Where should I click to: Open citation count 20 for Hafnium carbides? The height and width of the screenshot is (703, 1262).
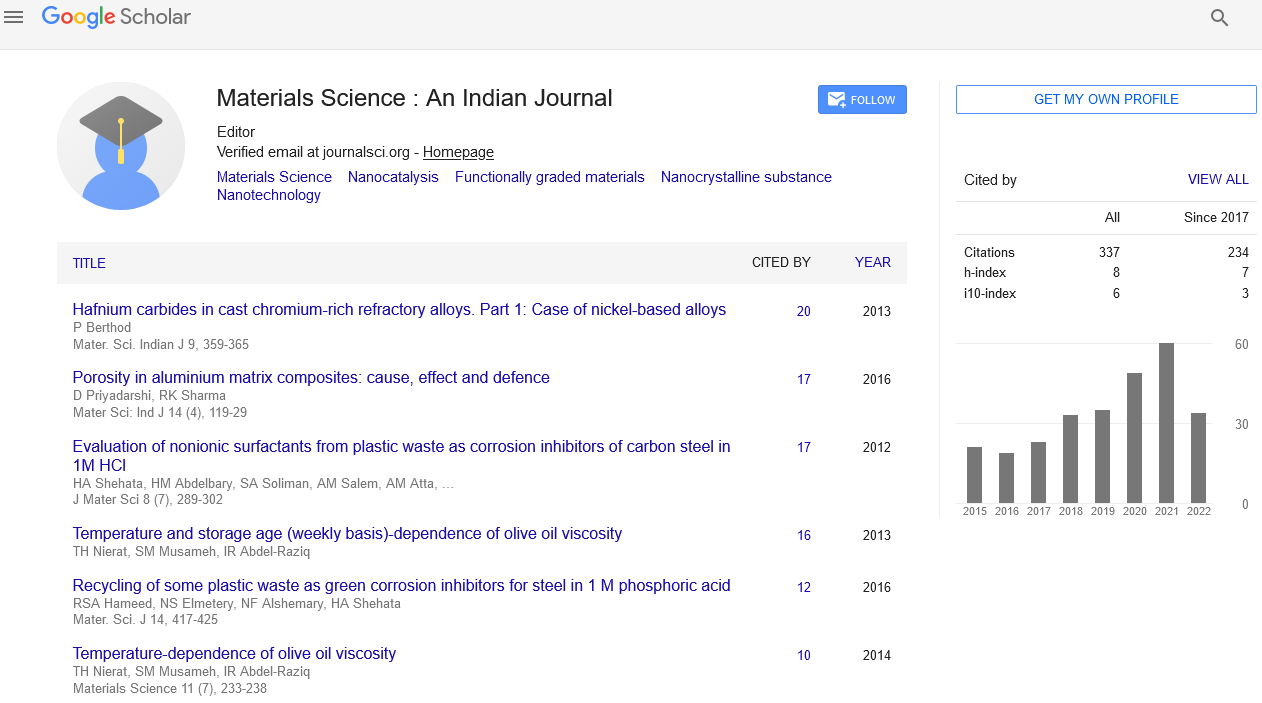click(x=804, y=312)
